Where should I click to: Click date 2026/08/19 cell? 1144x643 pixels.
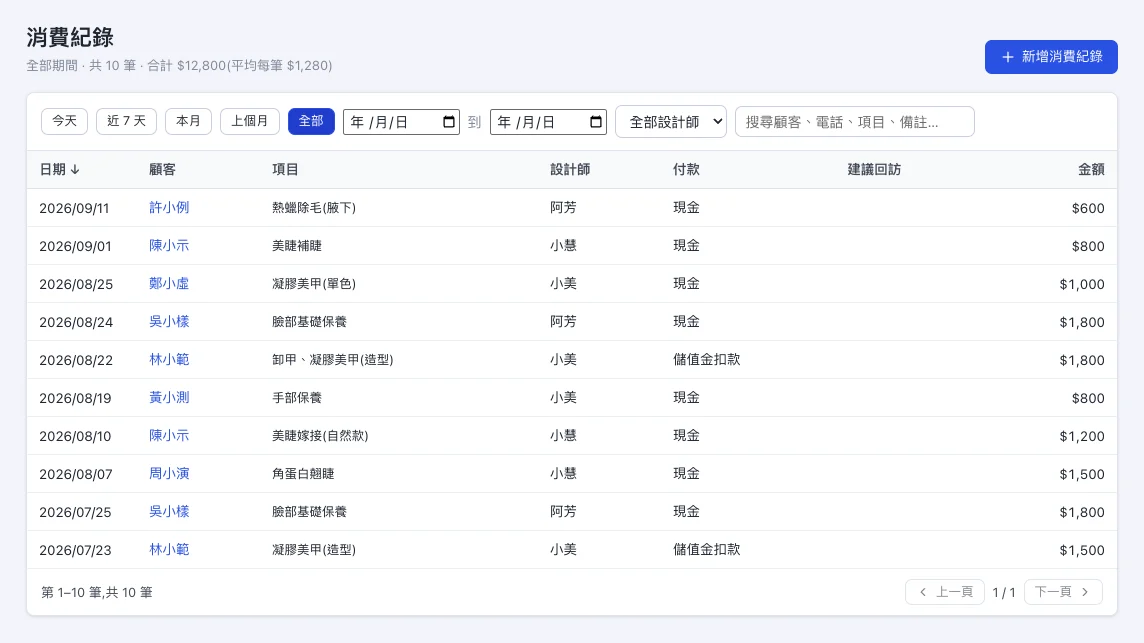tap(75, 398)
